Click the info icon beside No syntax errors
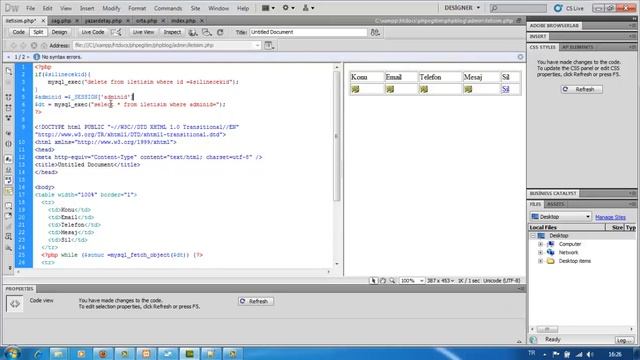The image size is (640, 360). 36,57
